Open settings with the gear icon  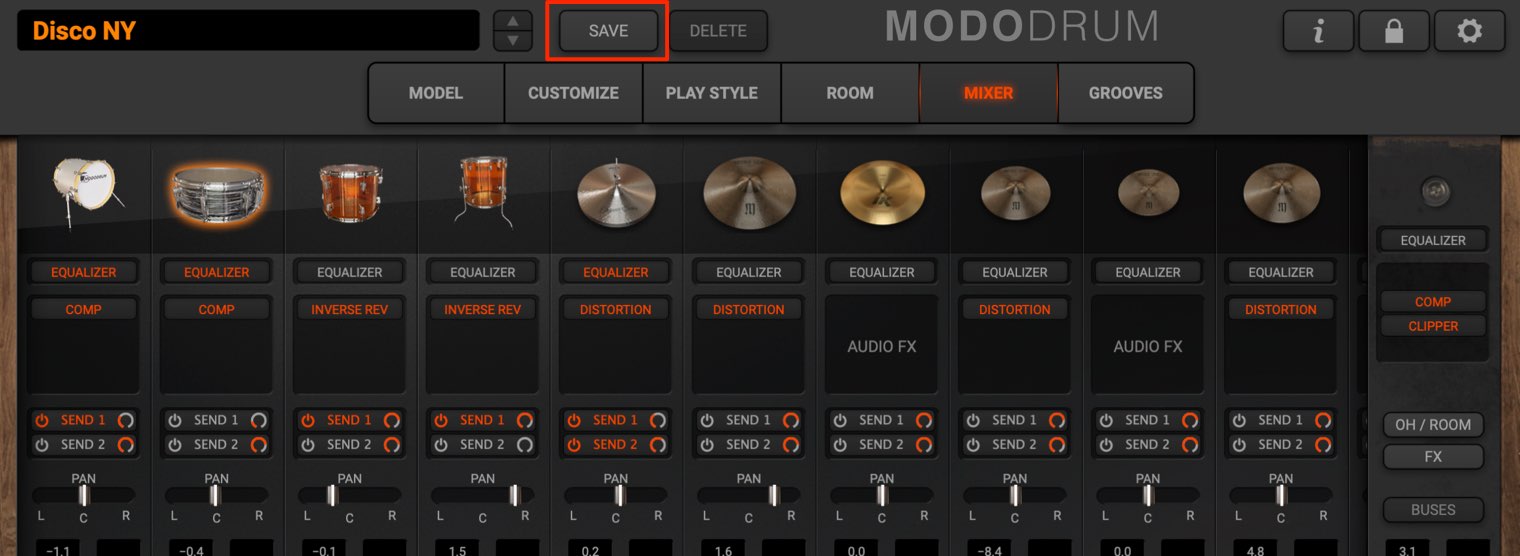tap(1469, 32)
